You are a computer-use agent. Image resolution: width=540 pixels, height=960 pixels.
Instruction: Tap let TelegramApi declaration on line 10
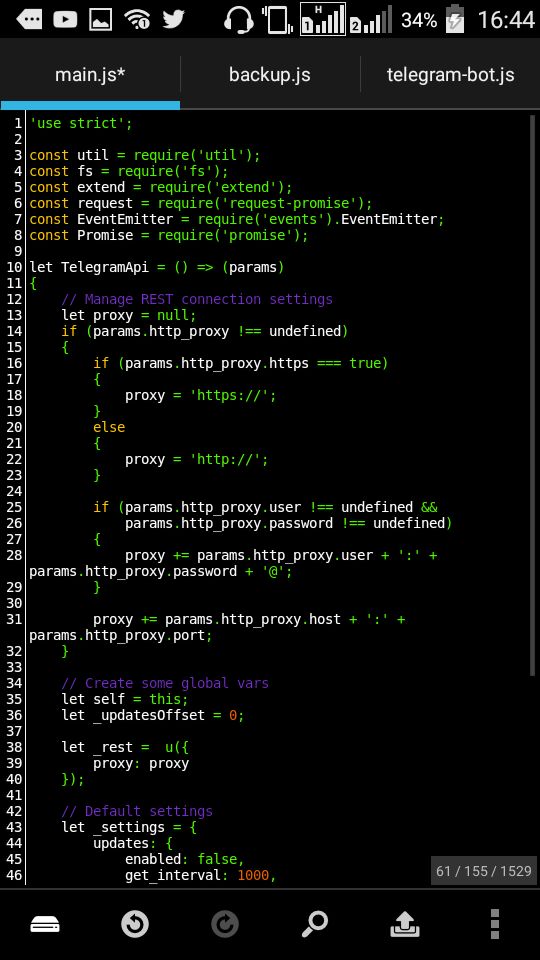(x=157, y=268)
